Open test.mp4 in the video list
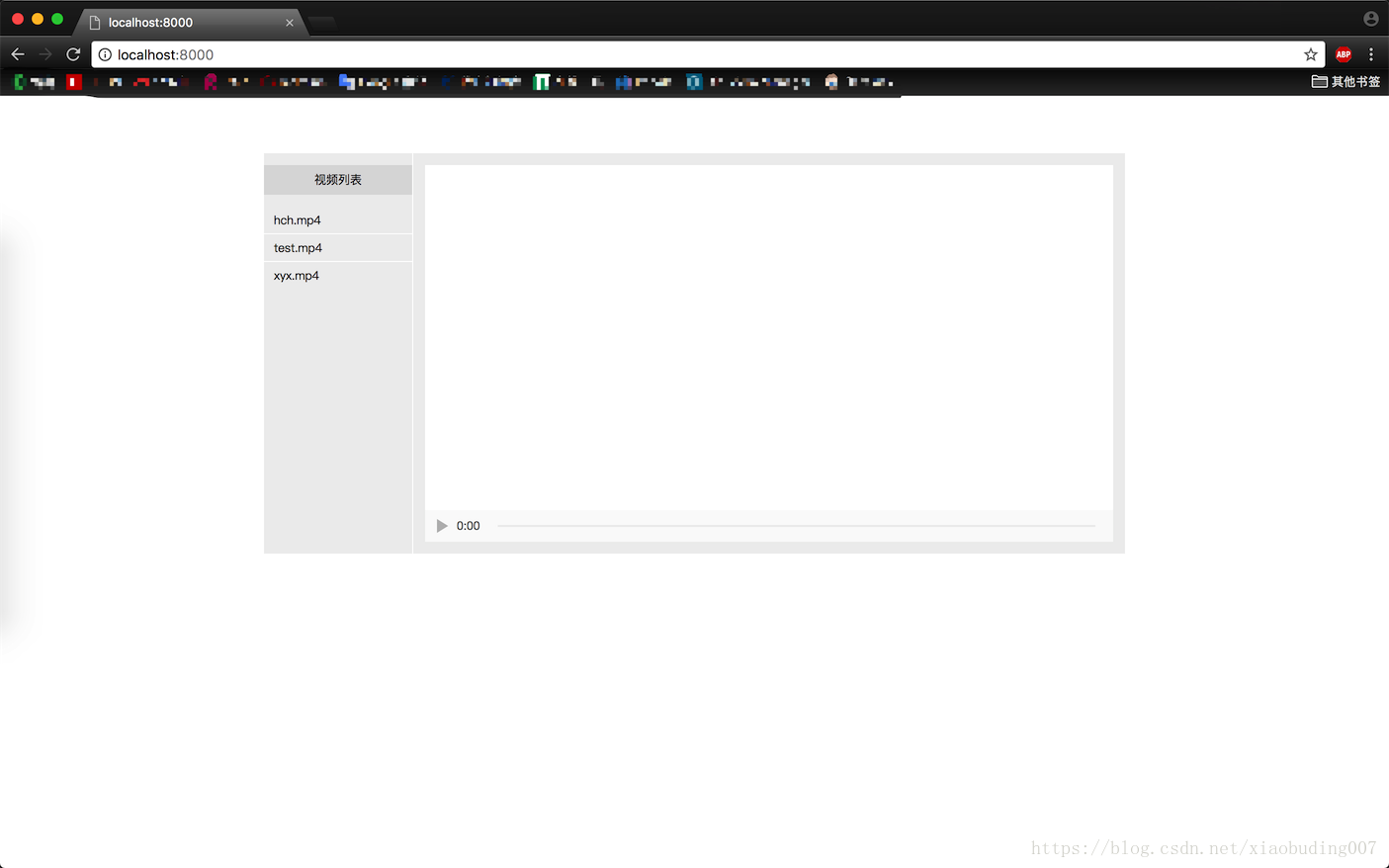This screenshot has width=1389, height=868. (x=298, y=248)
